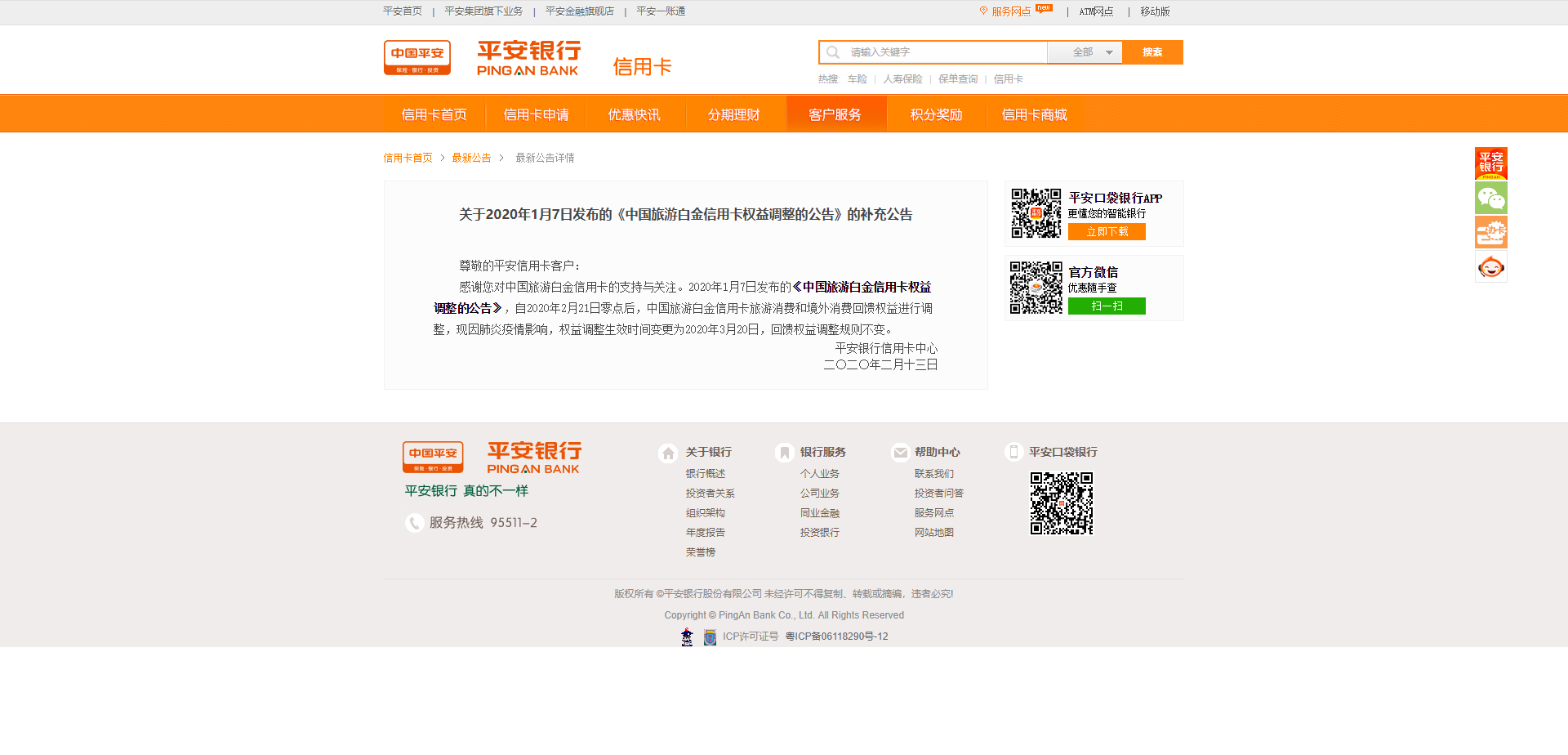Image resolution: width=1568 pixels, height=755 pixels.
Task: Click the ATM网点 top link
Action: pos(1096,11)
